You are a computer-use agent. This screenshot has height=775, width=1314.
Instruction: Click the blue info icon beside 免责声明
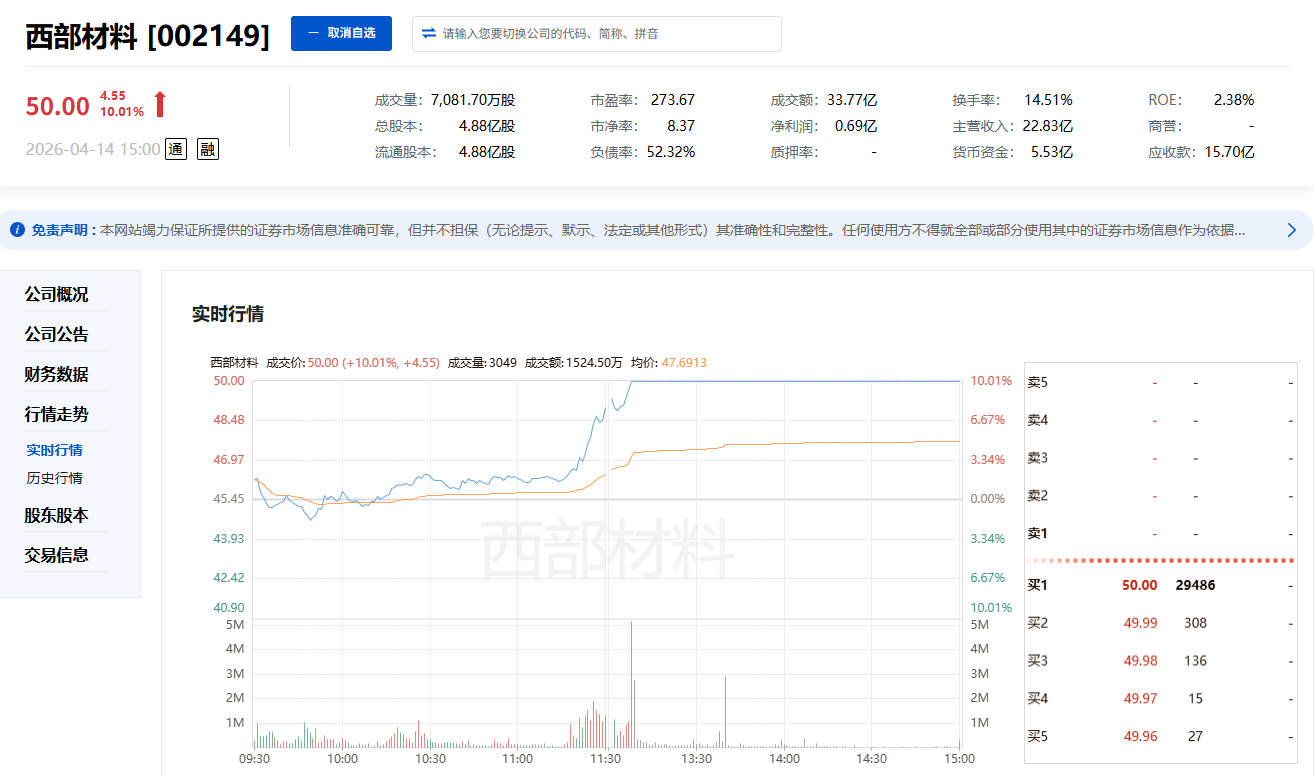(x=17, y=230)
